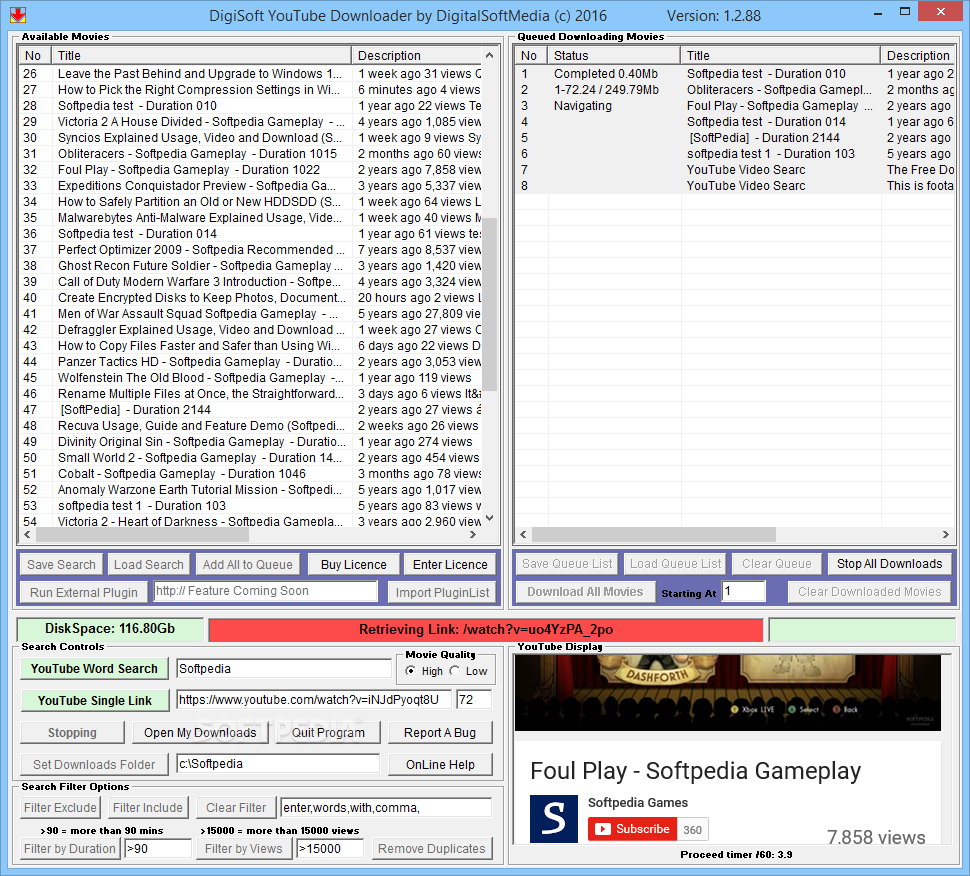
Task: Click the views filter field showing >15000
Action: coord(330,848)
